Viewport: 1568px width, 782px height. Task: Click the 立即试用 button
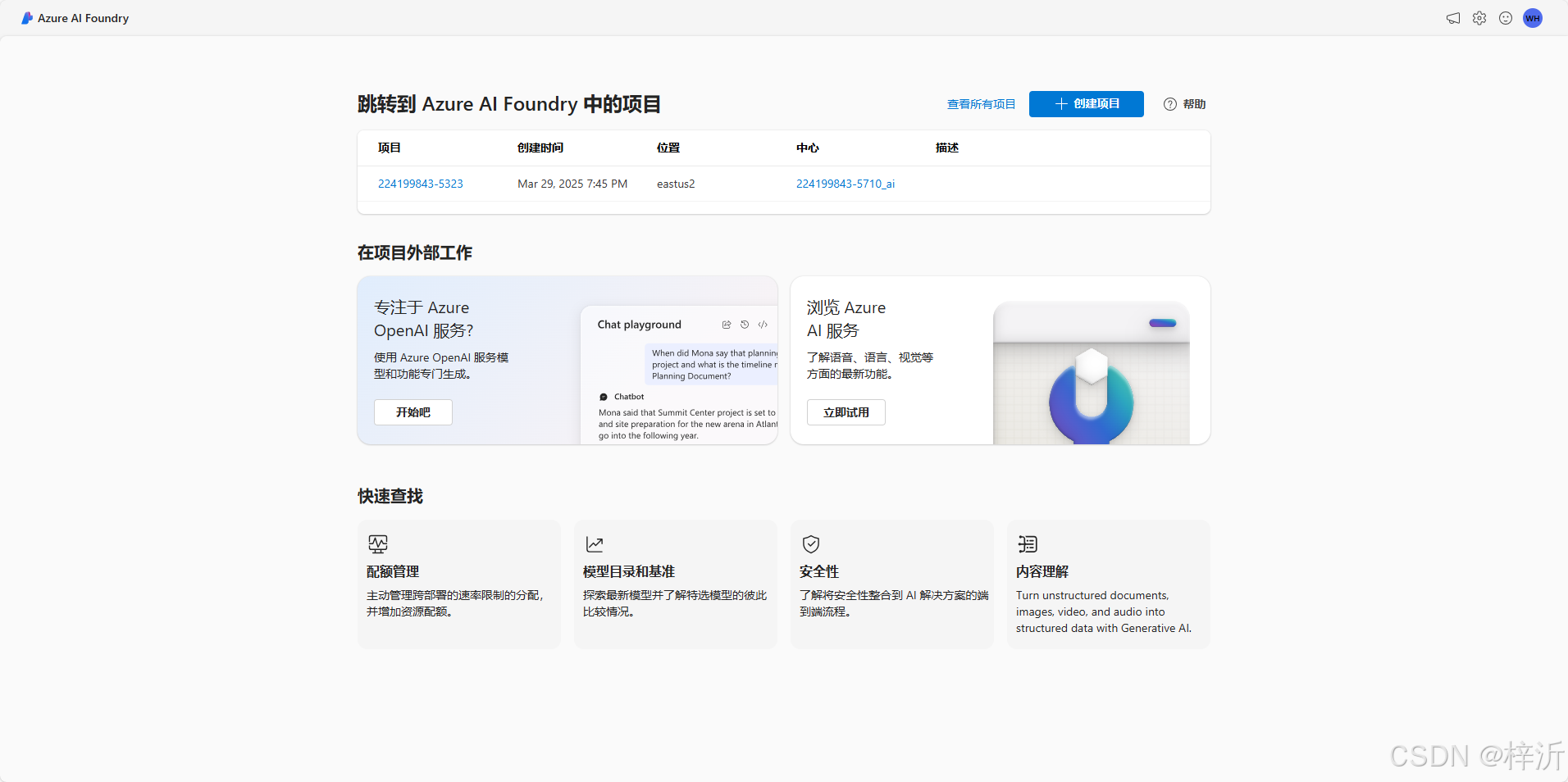pyautogui.click(x=846, y=412)
